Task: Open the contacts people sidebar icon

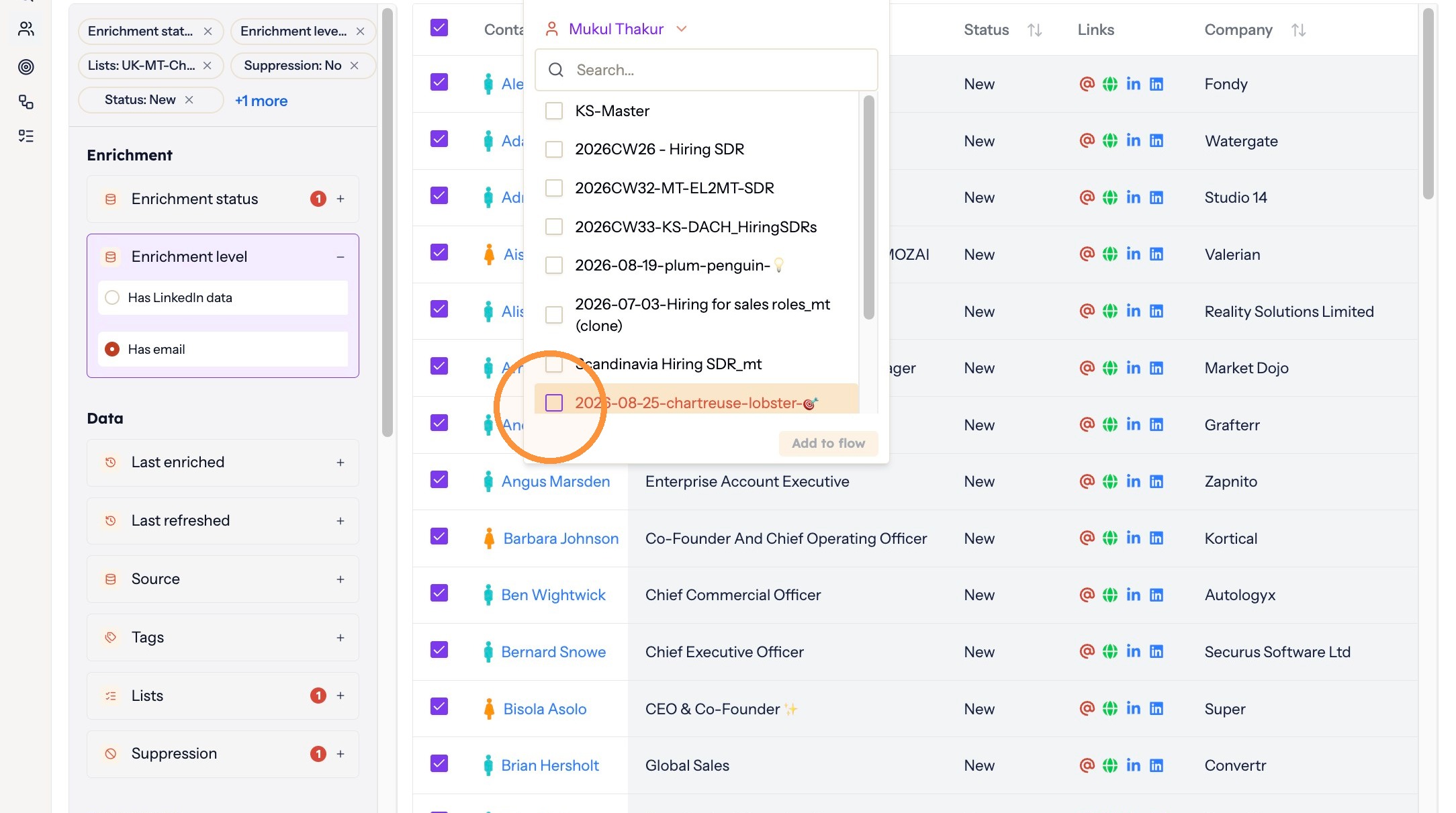Action: (x=26, y=29)
